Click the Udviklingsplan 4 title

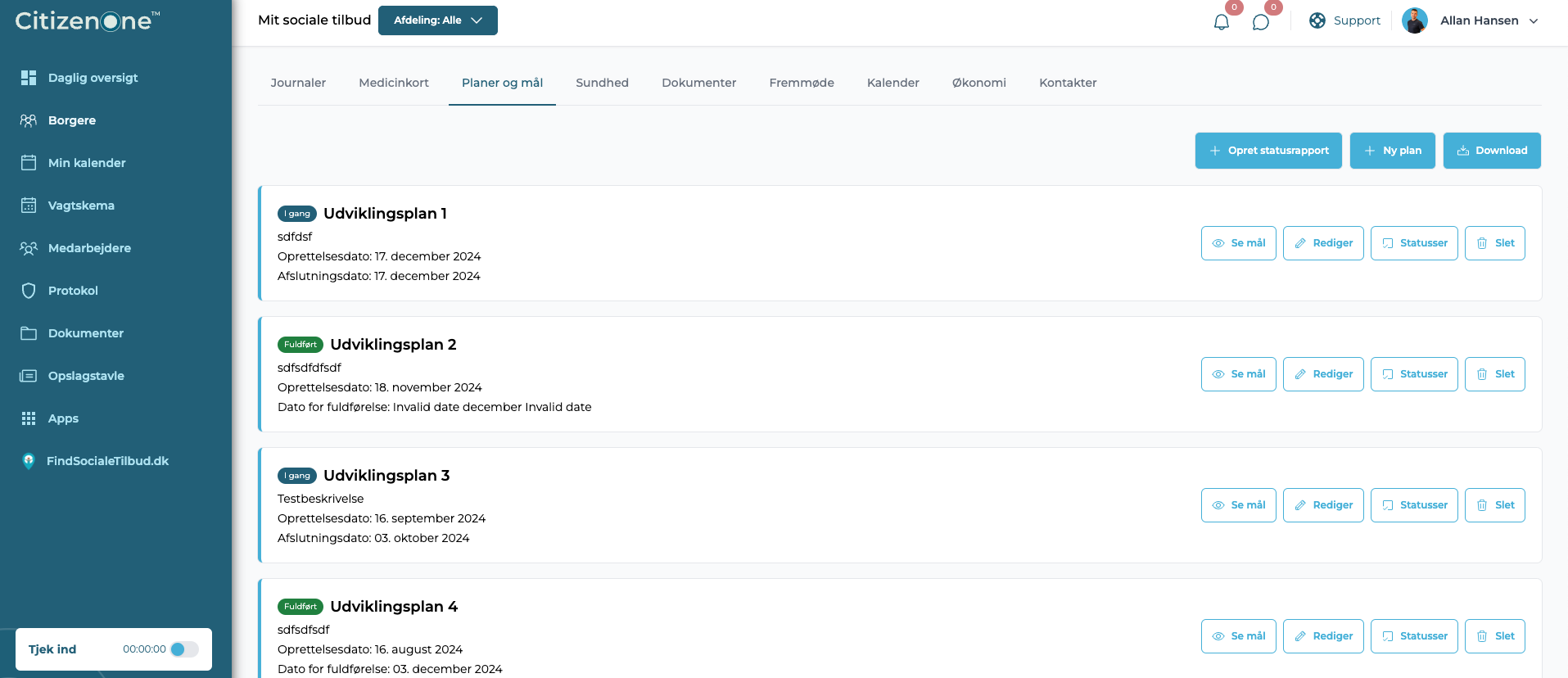point(394,607)
